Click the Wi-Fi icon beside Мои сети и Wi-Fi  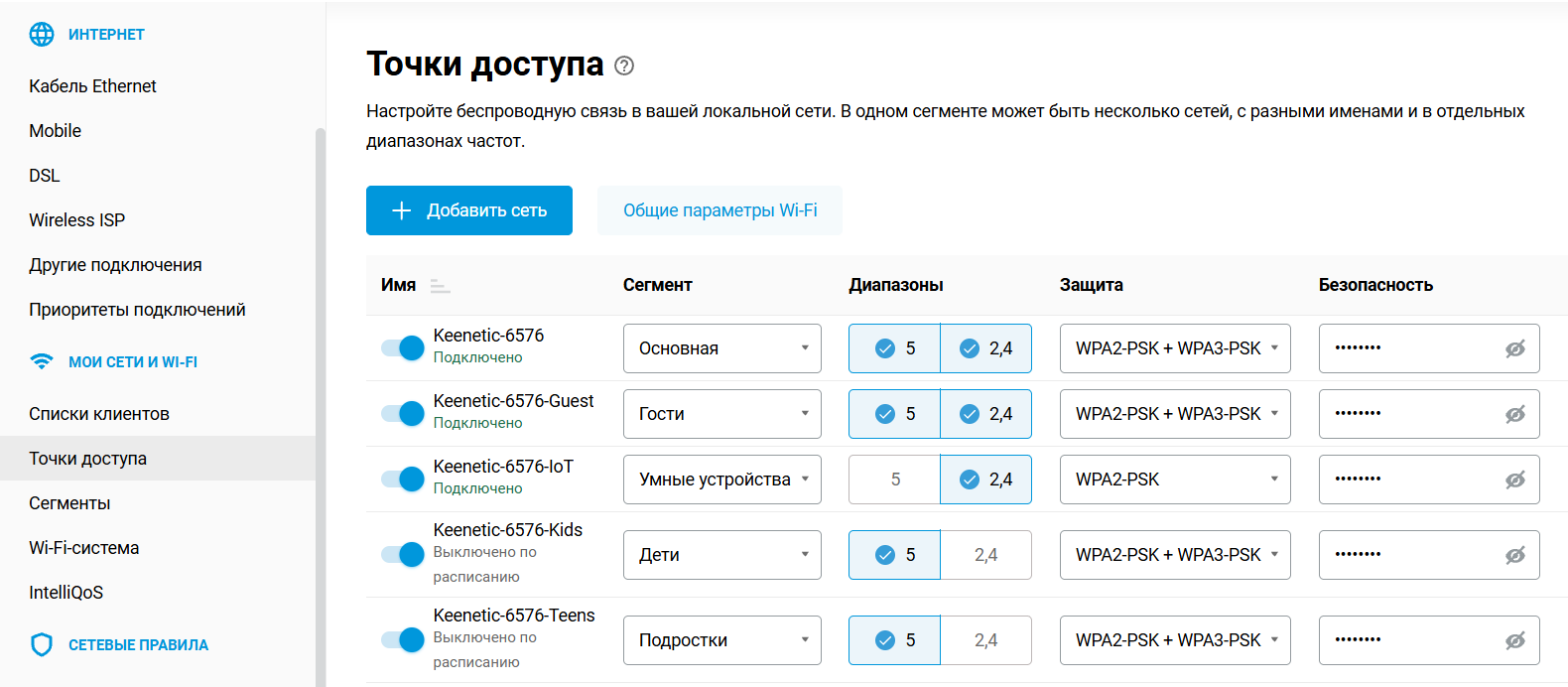coord(42,361)
